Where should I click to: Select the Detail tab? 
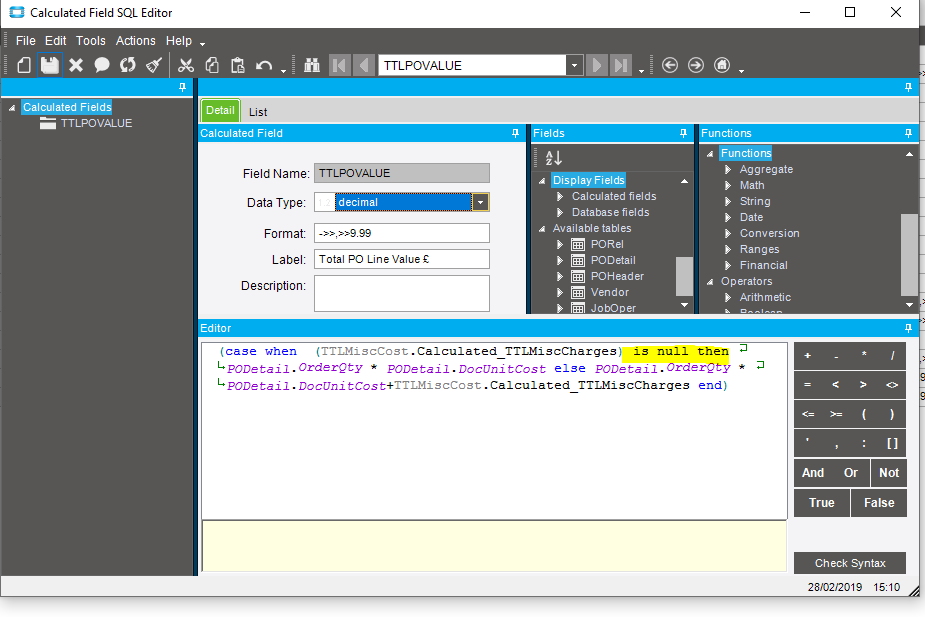221,110
